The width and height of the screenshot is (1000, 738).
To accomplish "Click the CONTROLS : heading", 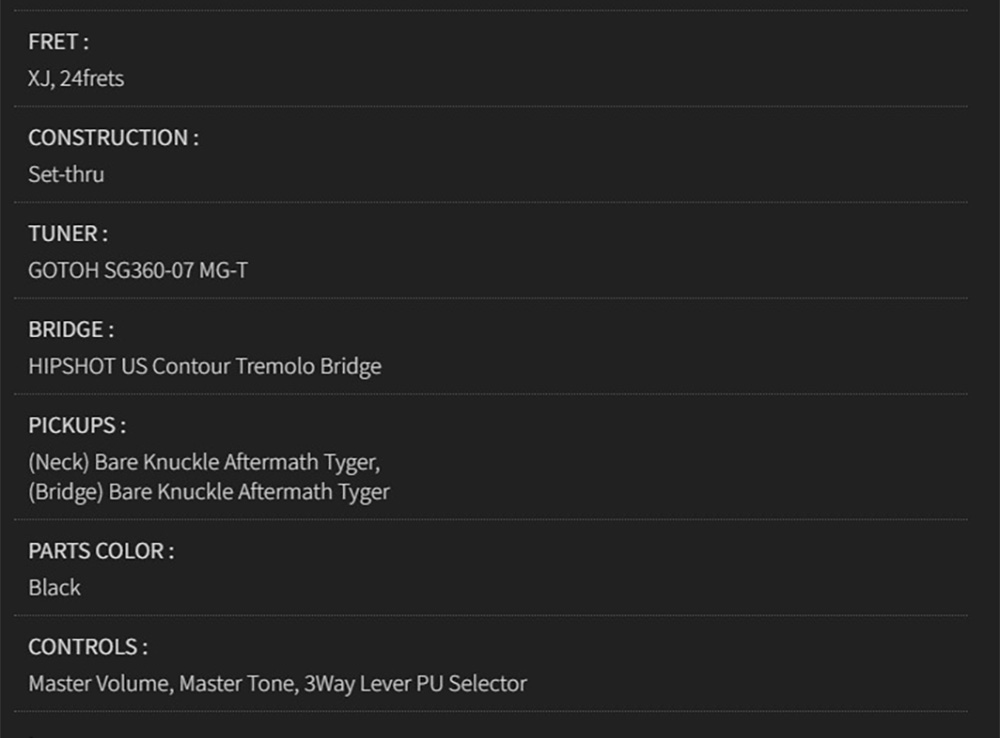I will coord(88,647).
